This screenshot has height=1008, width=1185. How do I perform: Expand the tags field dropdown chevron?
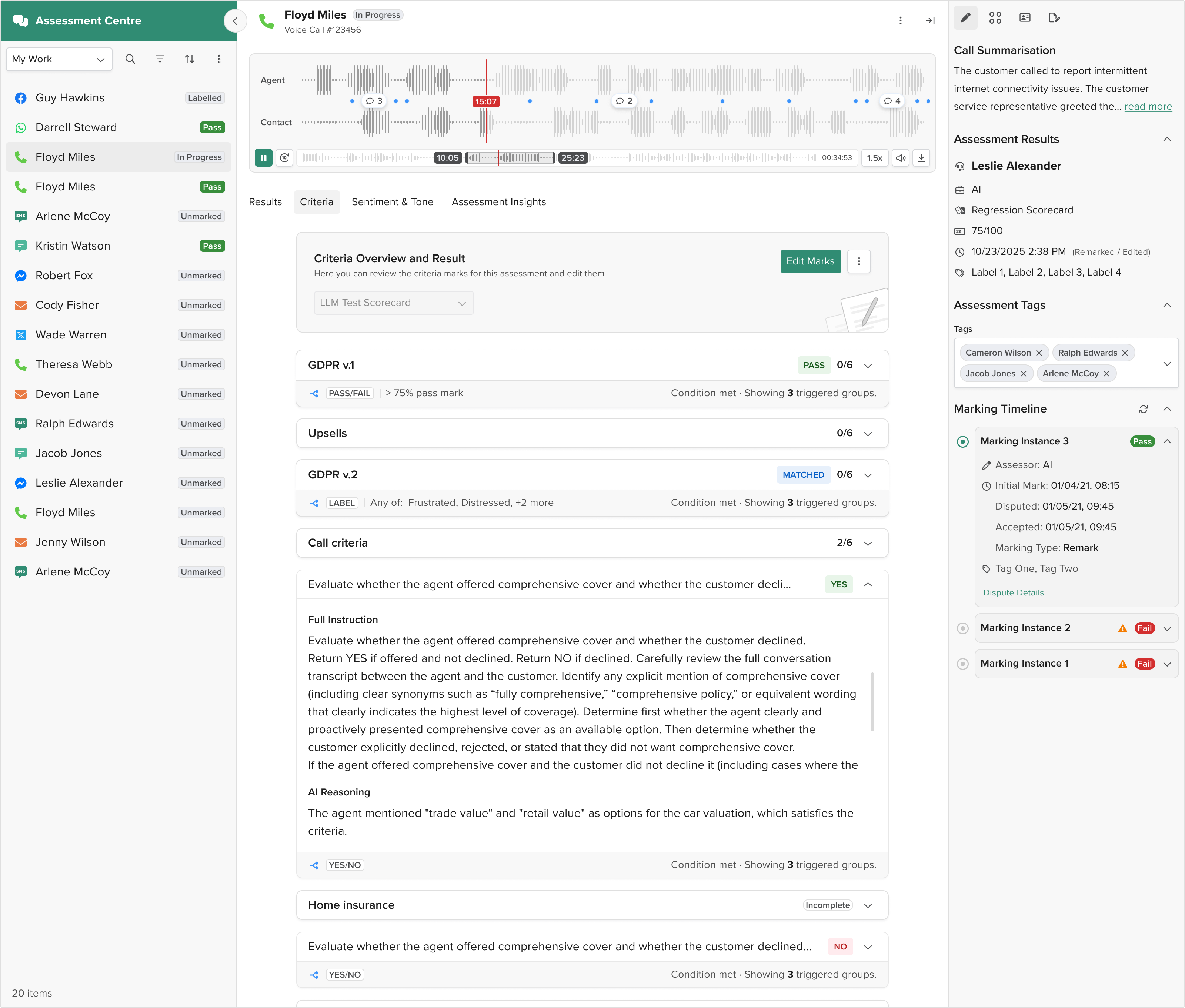(1167, 364)
